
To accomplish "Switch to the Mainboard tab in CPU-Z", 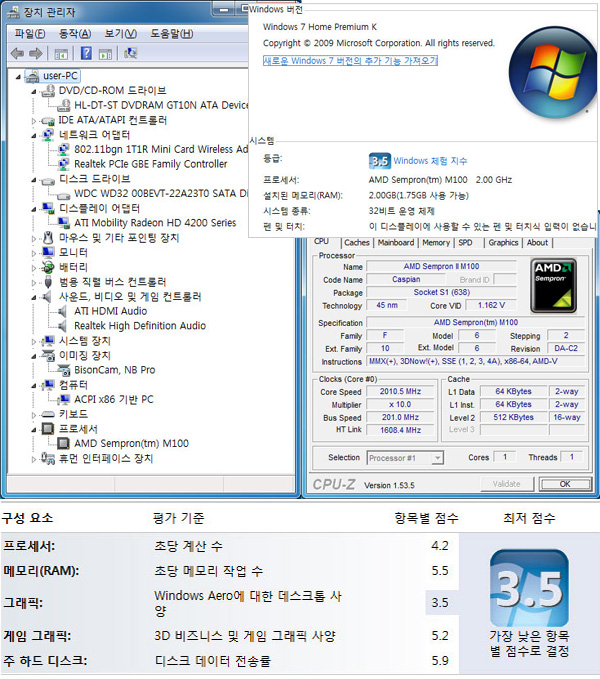I will click(x=396, y=243).
